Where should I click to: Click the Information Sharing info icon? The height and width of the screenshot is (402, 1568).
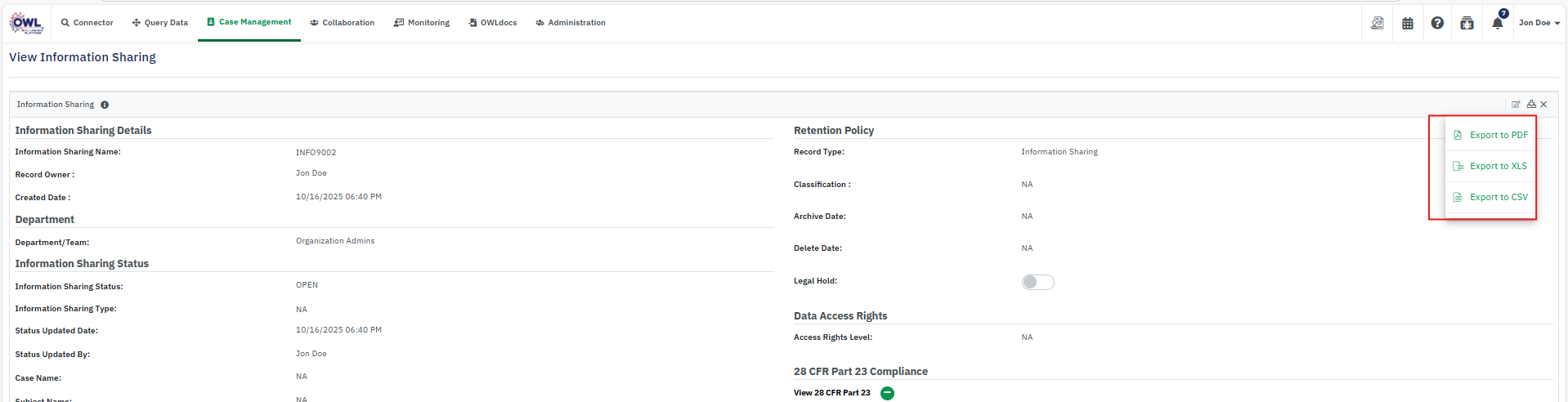pyautogui.click(x=105, y=105)
